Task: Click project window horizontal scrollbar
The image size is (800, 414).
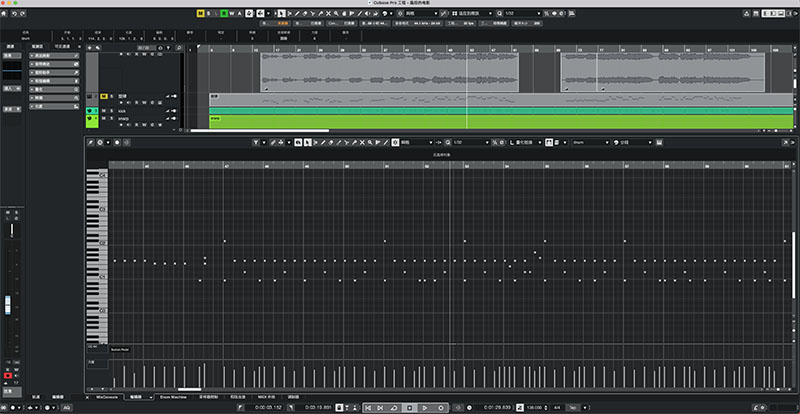Action: 260,131
